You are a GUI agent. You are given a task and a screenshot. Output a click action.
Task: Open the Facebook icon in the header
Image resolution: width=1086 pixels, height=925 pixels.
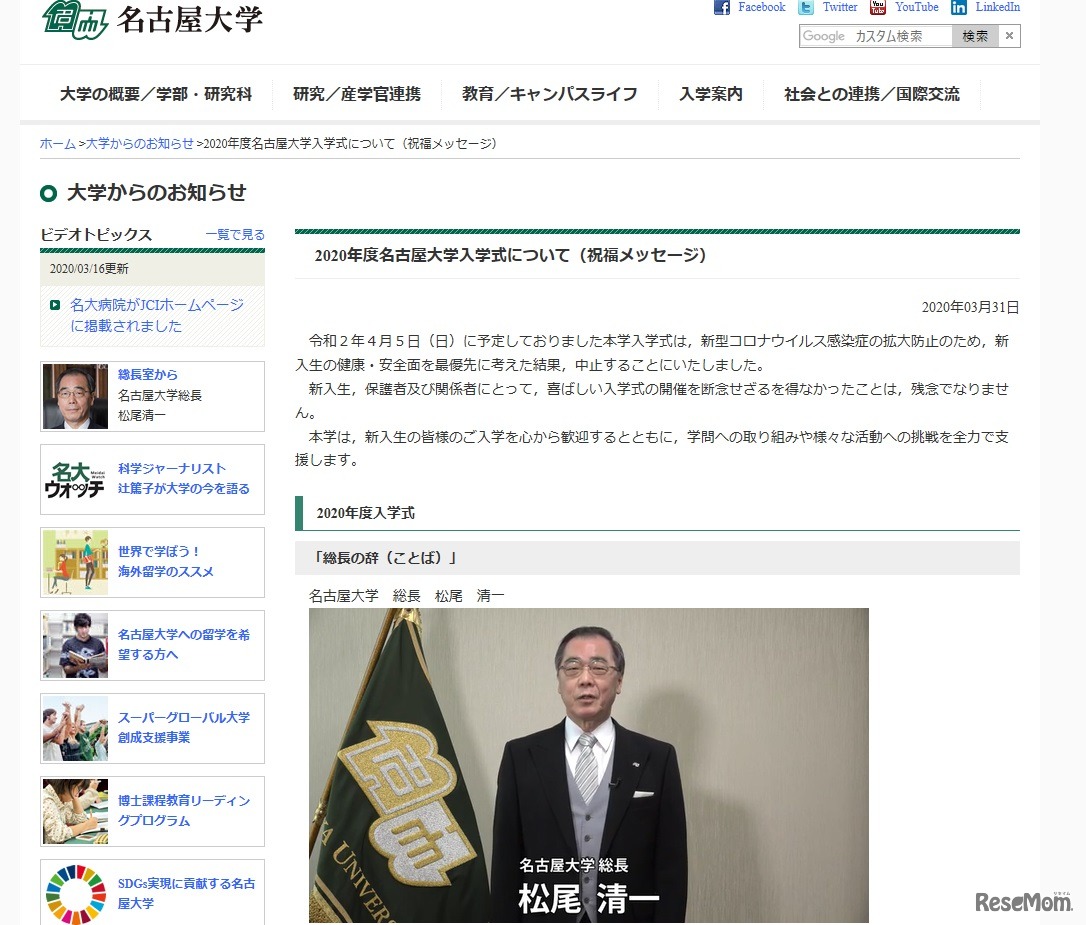[x=720, y=8]
